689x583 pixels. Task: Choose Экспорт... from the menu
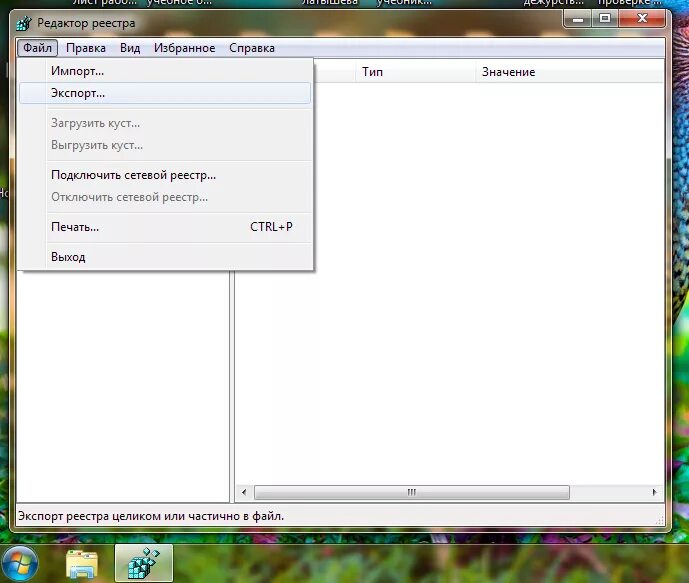165,93
